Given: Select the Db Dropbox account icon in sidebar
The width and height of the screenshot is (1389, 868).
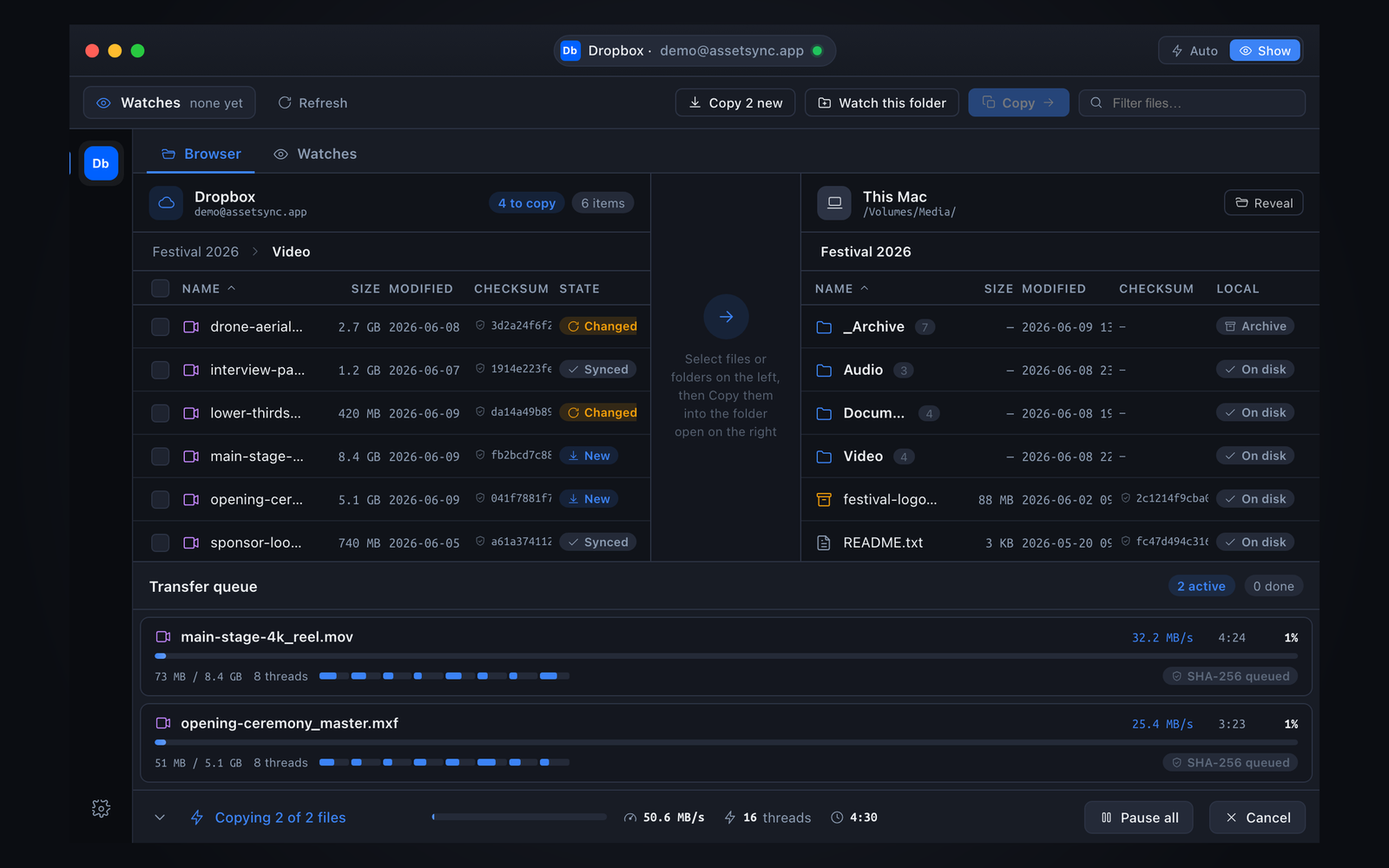Looking at the screenshot, I should click(101, 163).
